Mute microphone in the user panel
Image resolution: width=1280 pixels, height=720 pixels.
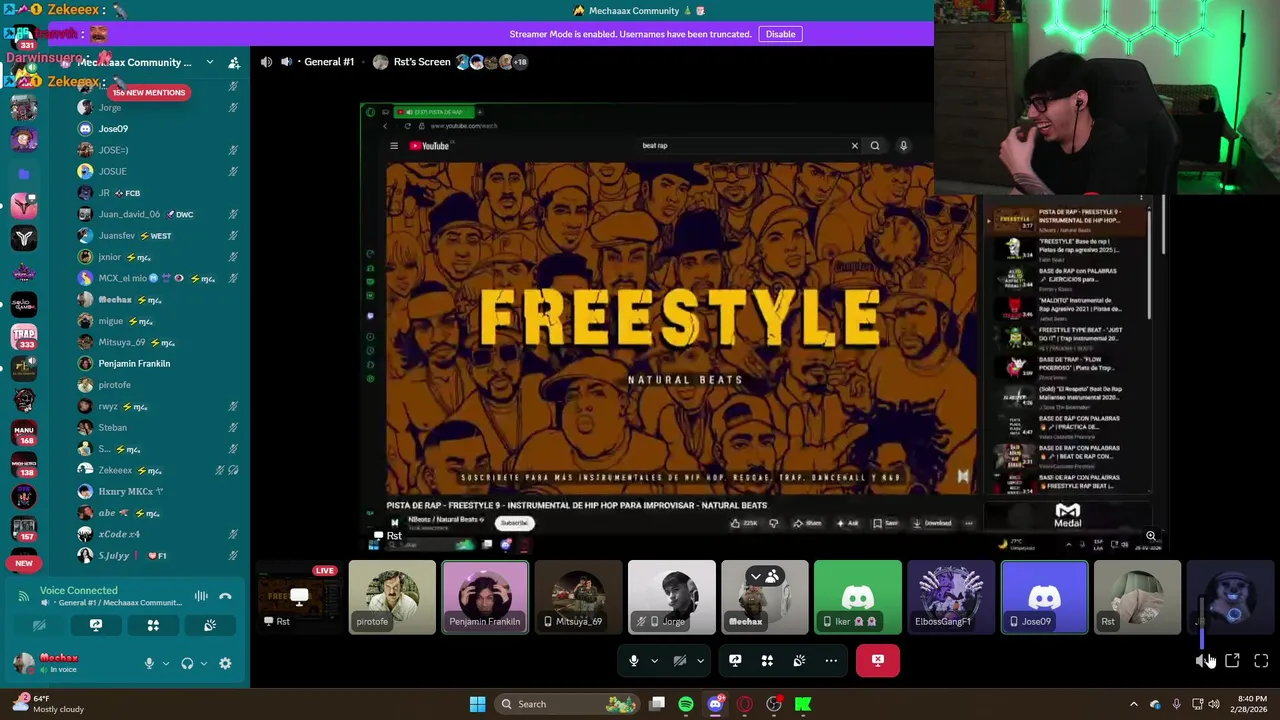pyautogui.click(x=149, y=663)
